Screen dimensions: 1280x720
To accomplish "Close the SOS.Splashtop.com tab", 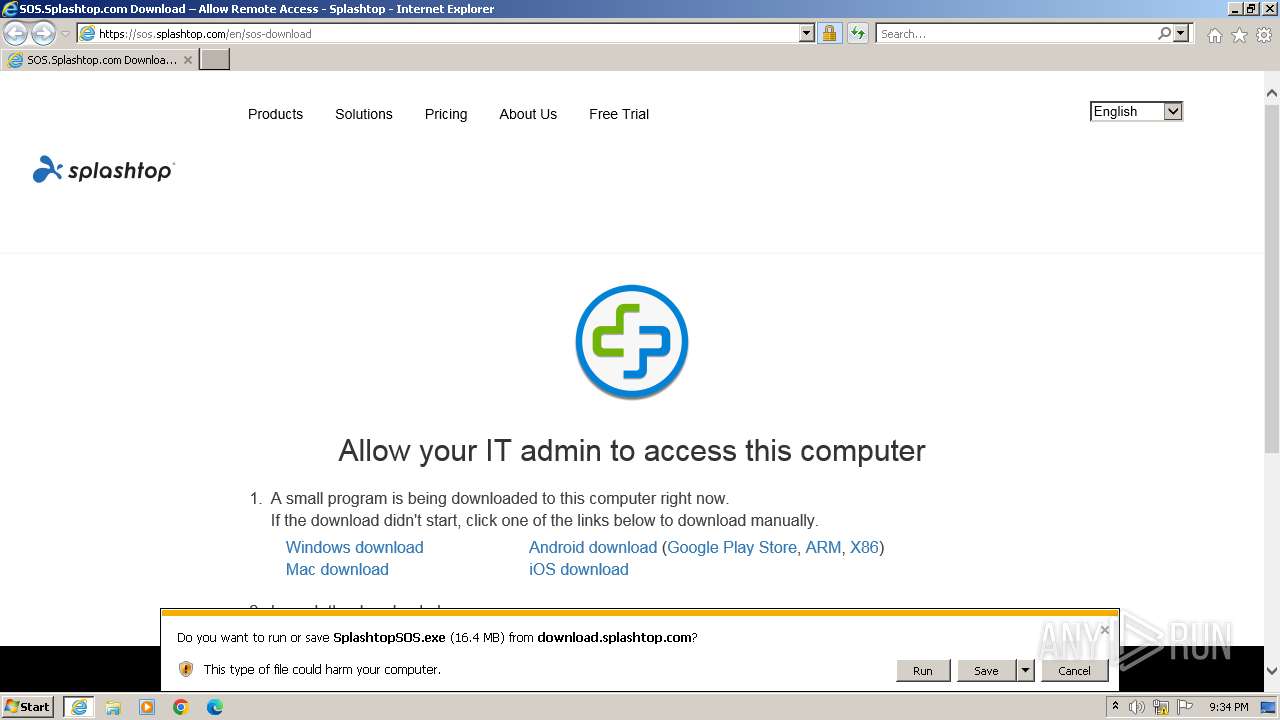I will [x=187, y=60].
